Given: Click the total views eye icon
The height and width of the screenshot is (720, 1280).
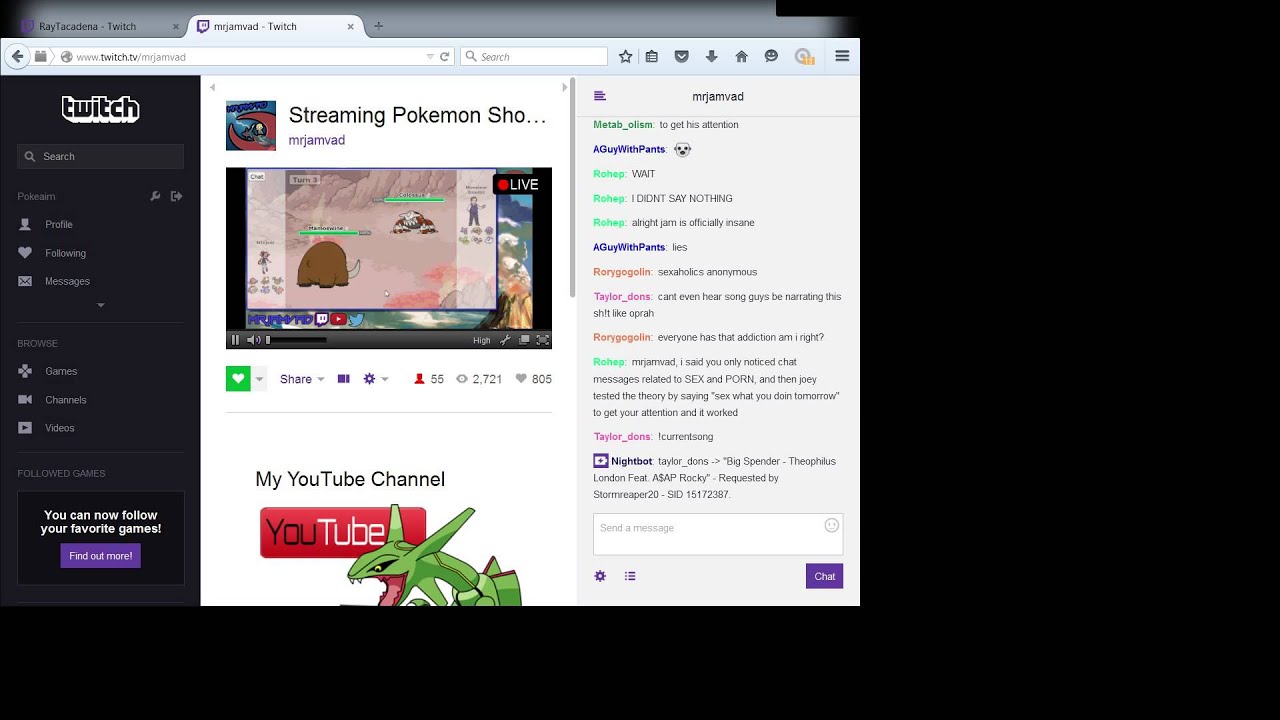Looking at the screenshot, I should [462, 379].
